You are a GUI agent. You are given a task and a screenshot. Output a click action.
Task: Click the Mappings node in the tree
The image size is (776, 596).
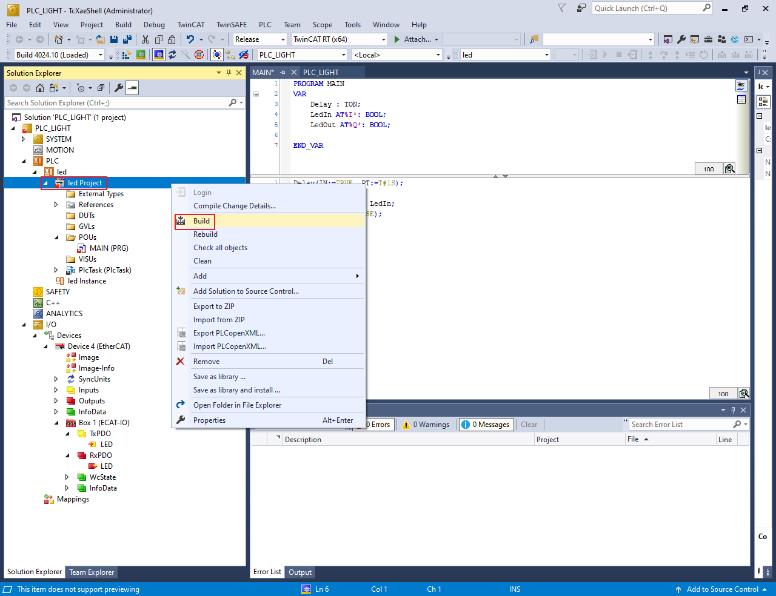pos(72,499)
